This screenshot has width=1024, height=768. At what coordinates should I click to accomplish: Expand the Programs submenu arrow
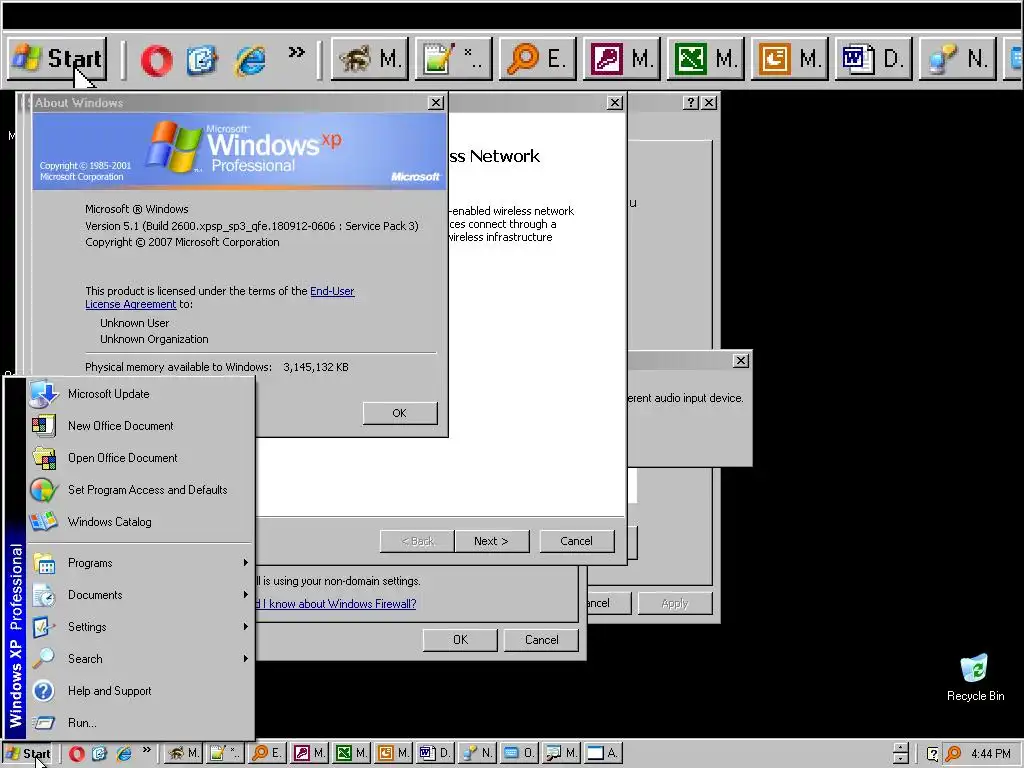[246, 562]
